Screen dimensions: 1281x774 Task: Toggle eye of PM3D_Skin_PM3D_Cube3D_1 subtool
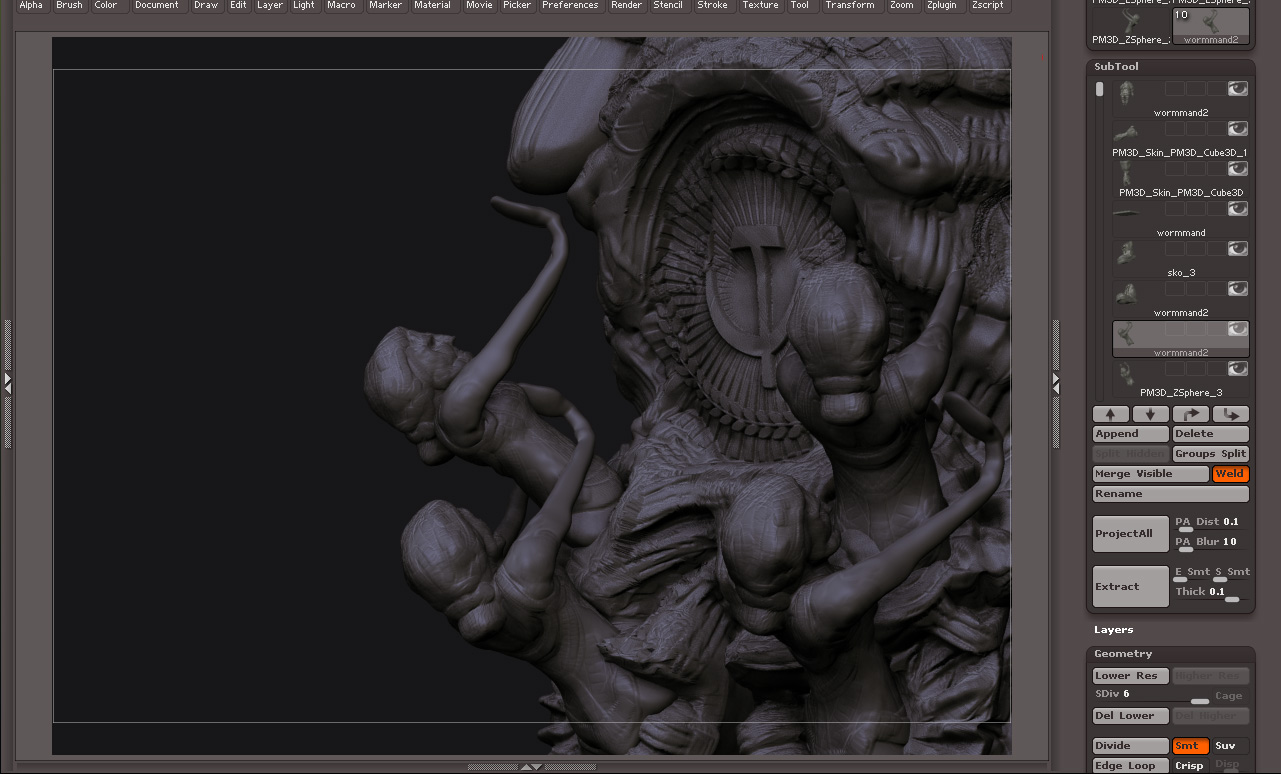tap(1238, 129)
